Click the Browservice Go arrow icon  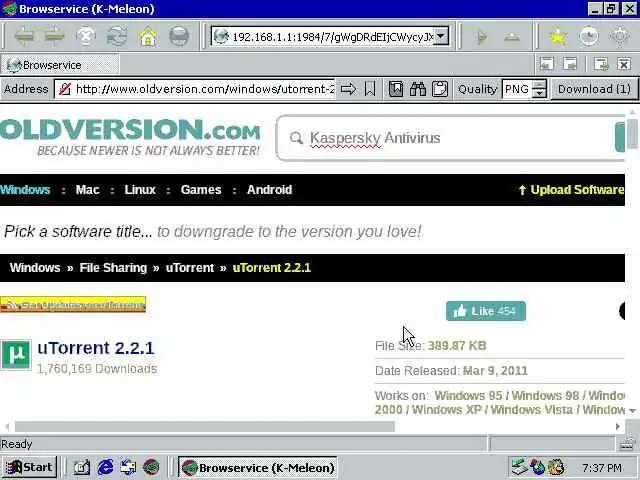pos(348,89)
